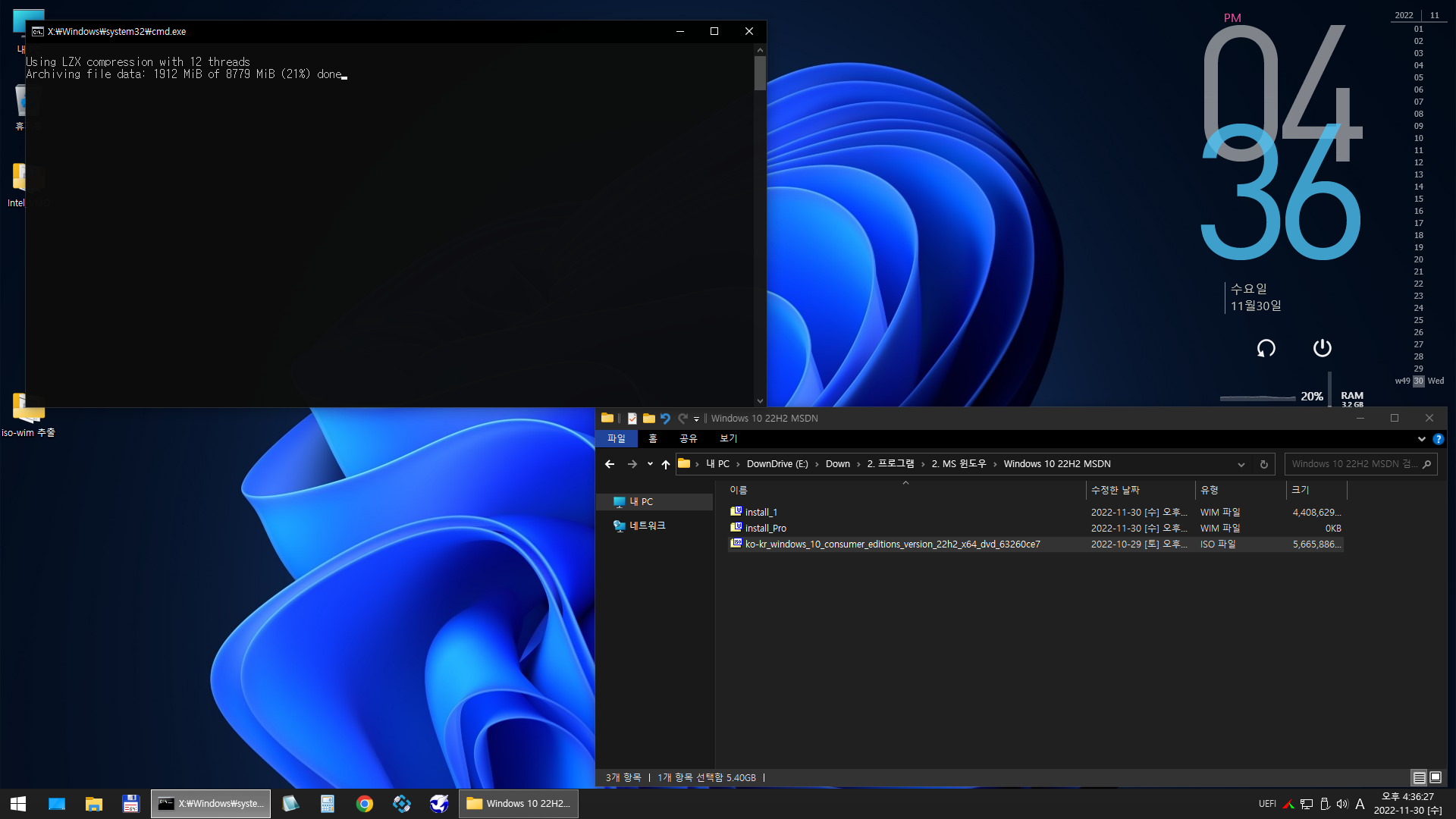Switch to Windows 10 22H2 Explorer taskbar button
The image size is (1456, 819).
click(x=519, y=803)
